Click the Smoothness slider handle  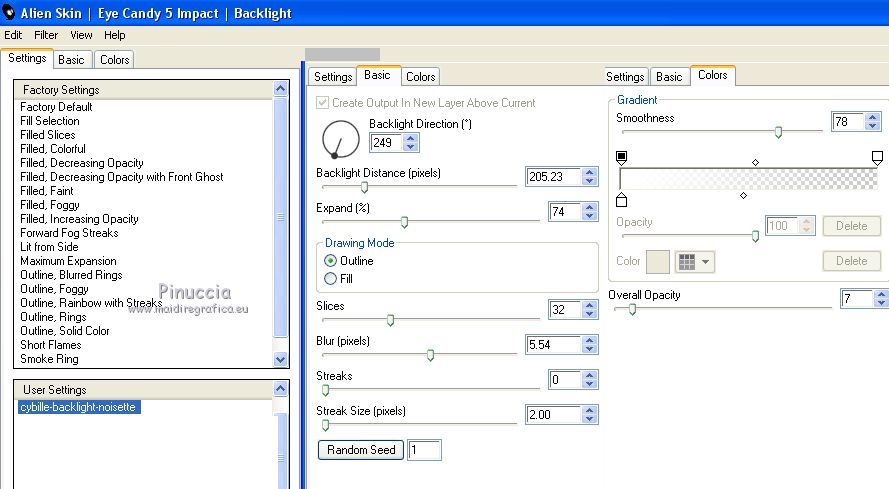point(778,132)
